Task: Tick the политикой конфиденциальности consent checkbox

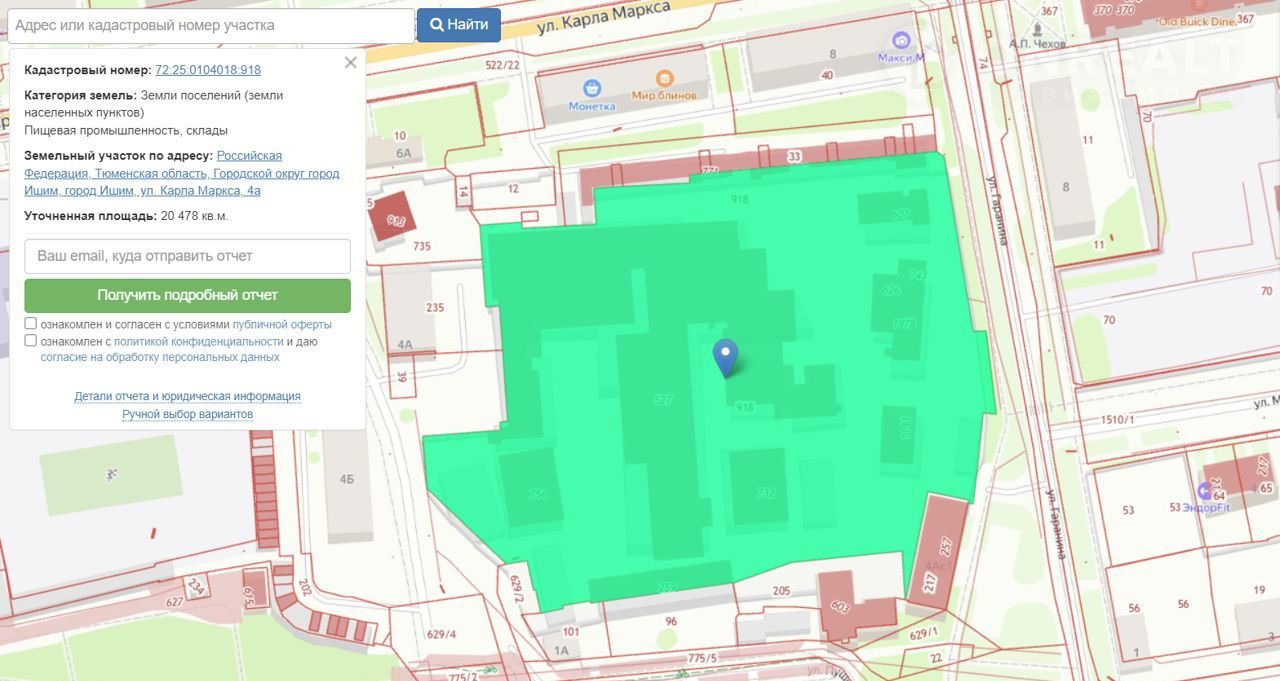Action: (31, 340)
